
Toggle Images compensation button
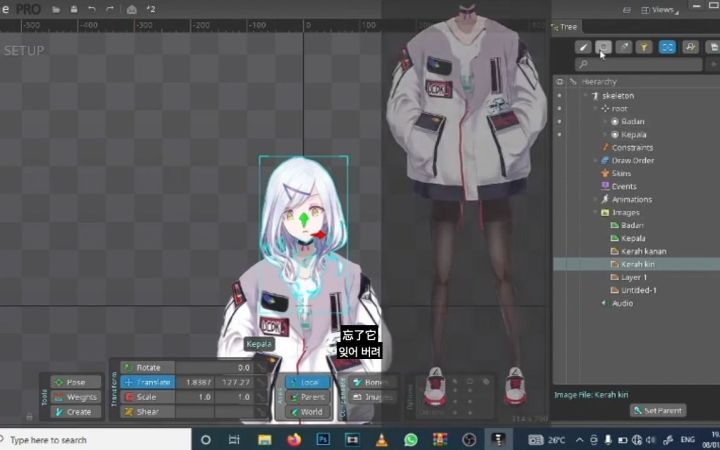[373, 397]
